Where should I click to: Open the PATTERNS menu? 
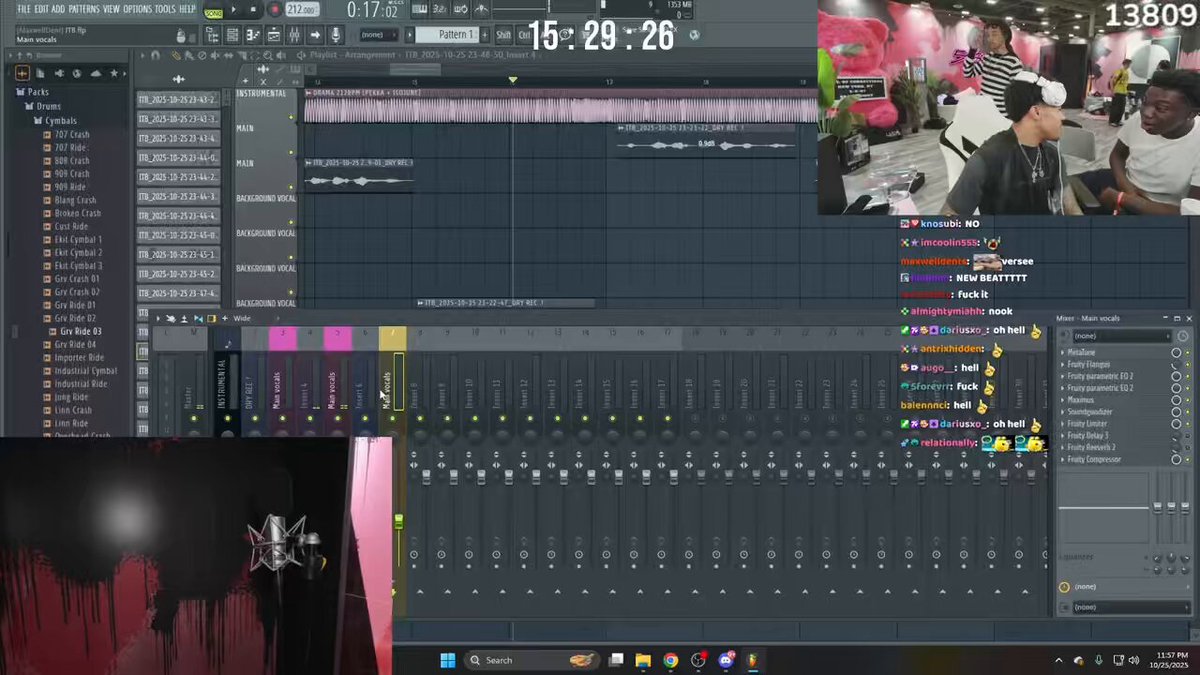84,9
